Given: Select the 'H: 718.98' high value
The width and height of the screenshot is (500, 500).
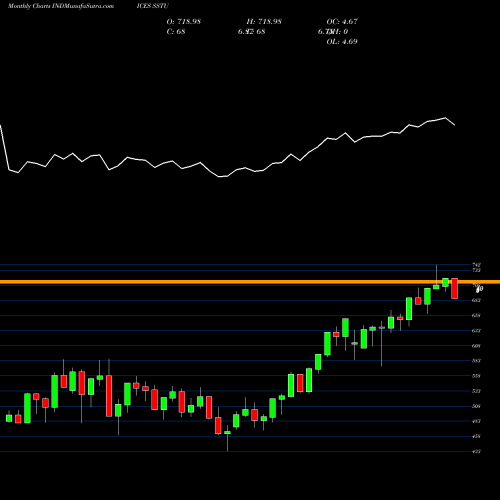Looking at the screenshot, I should pyautogui.click(x=264, y=21).
